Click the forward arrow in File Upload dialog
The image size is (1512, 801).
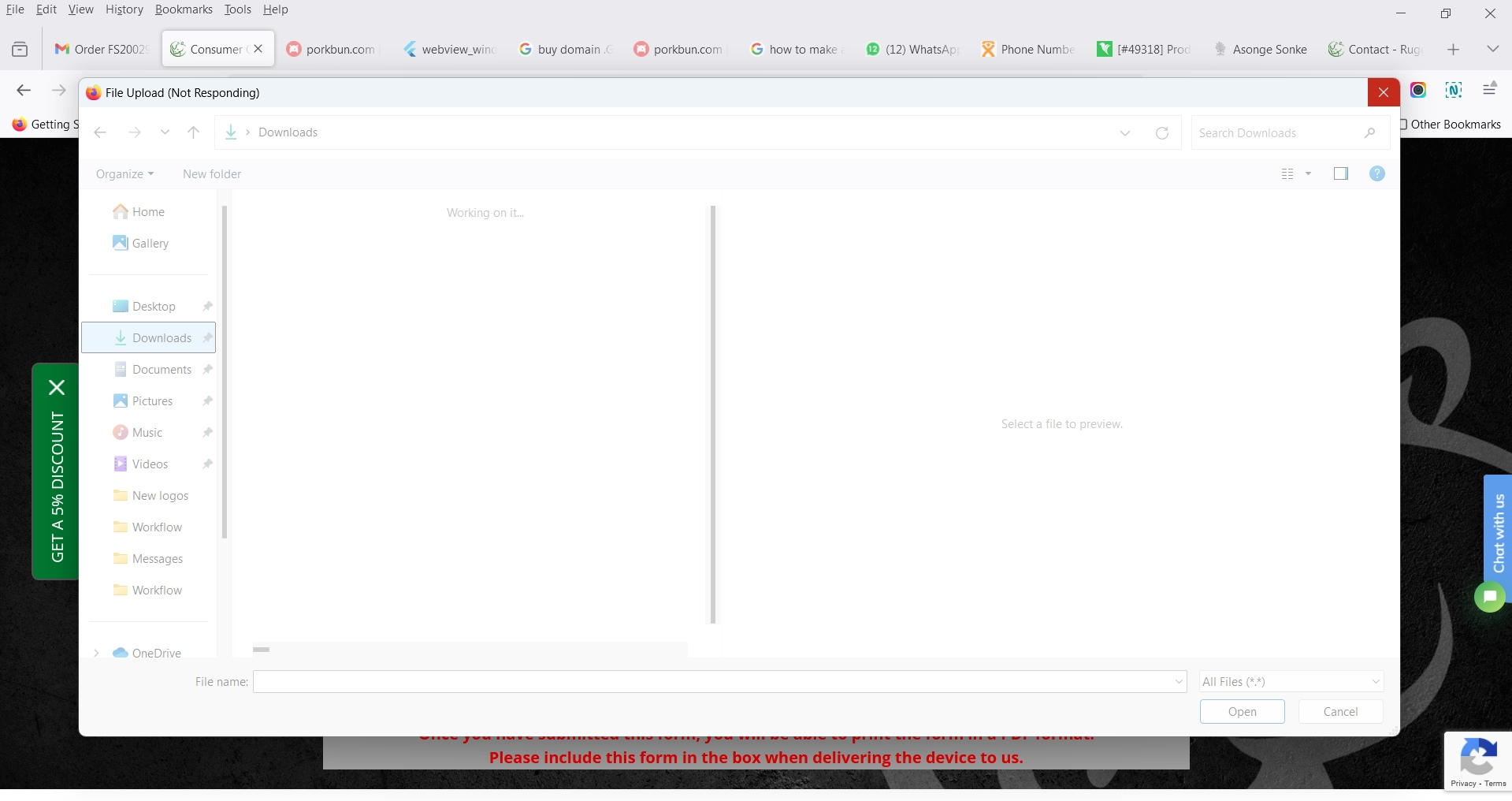[135, 132]
